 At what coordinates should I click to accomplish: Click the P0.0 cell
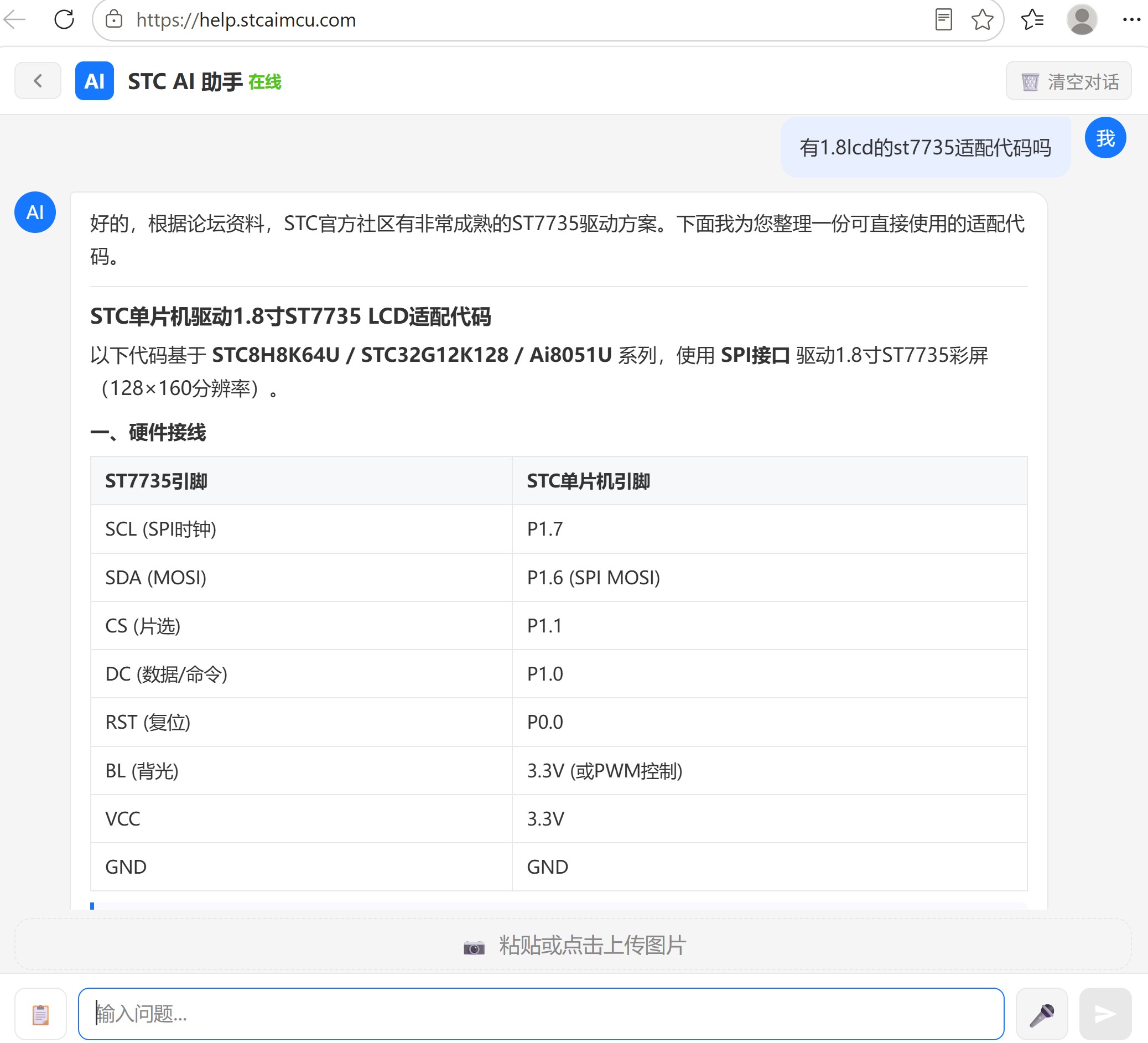pyautogui.click(x=770, y=722)
